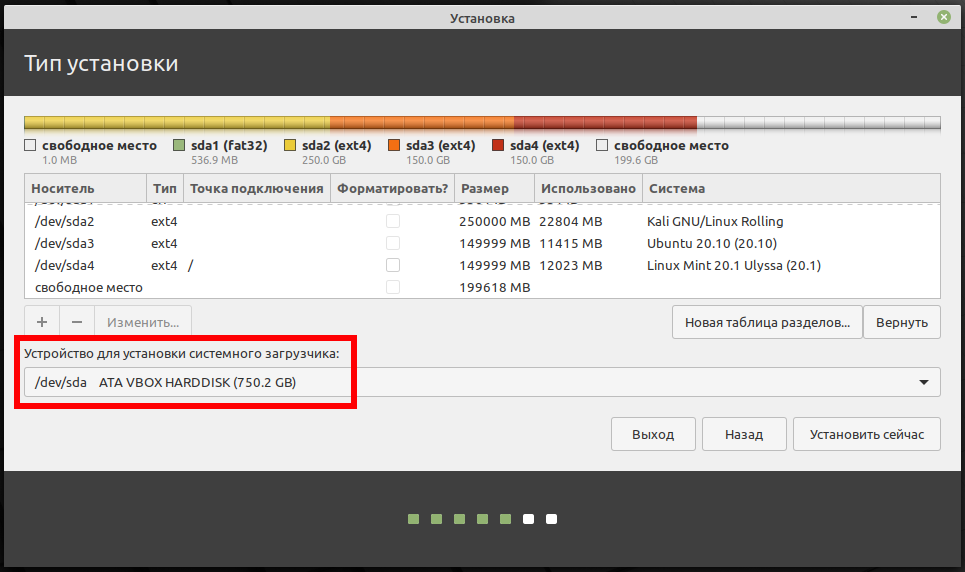Toggle format checkbox for /dev/sda3
This screenshot has width=965, height=572.
393,243
